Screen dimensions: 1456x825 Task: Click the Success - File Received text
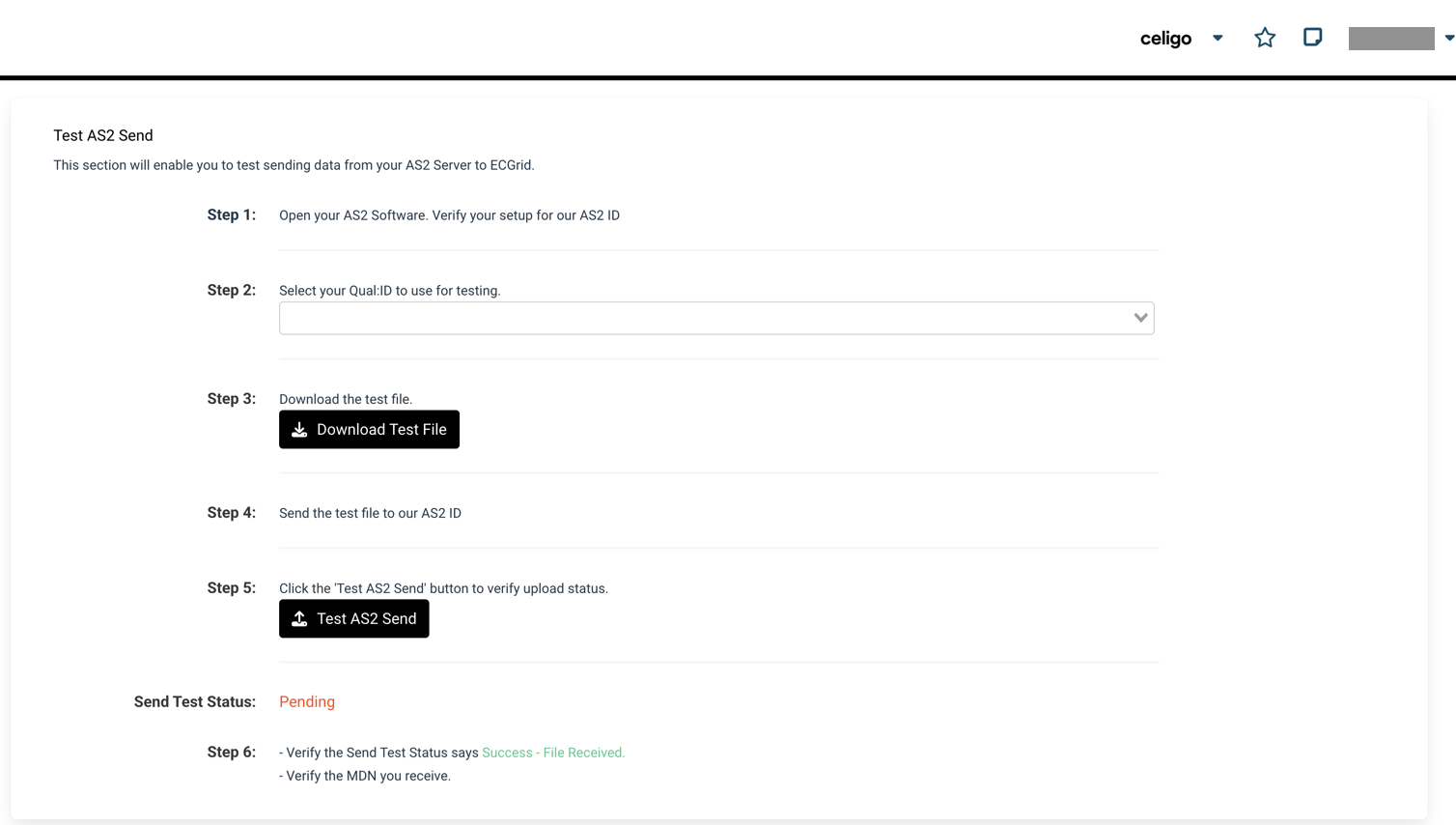(x=553, y=753)
